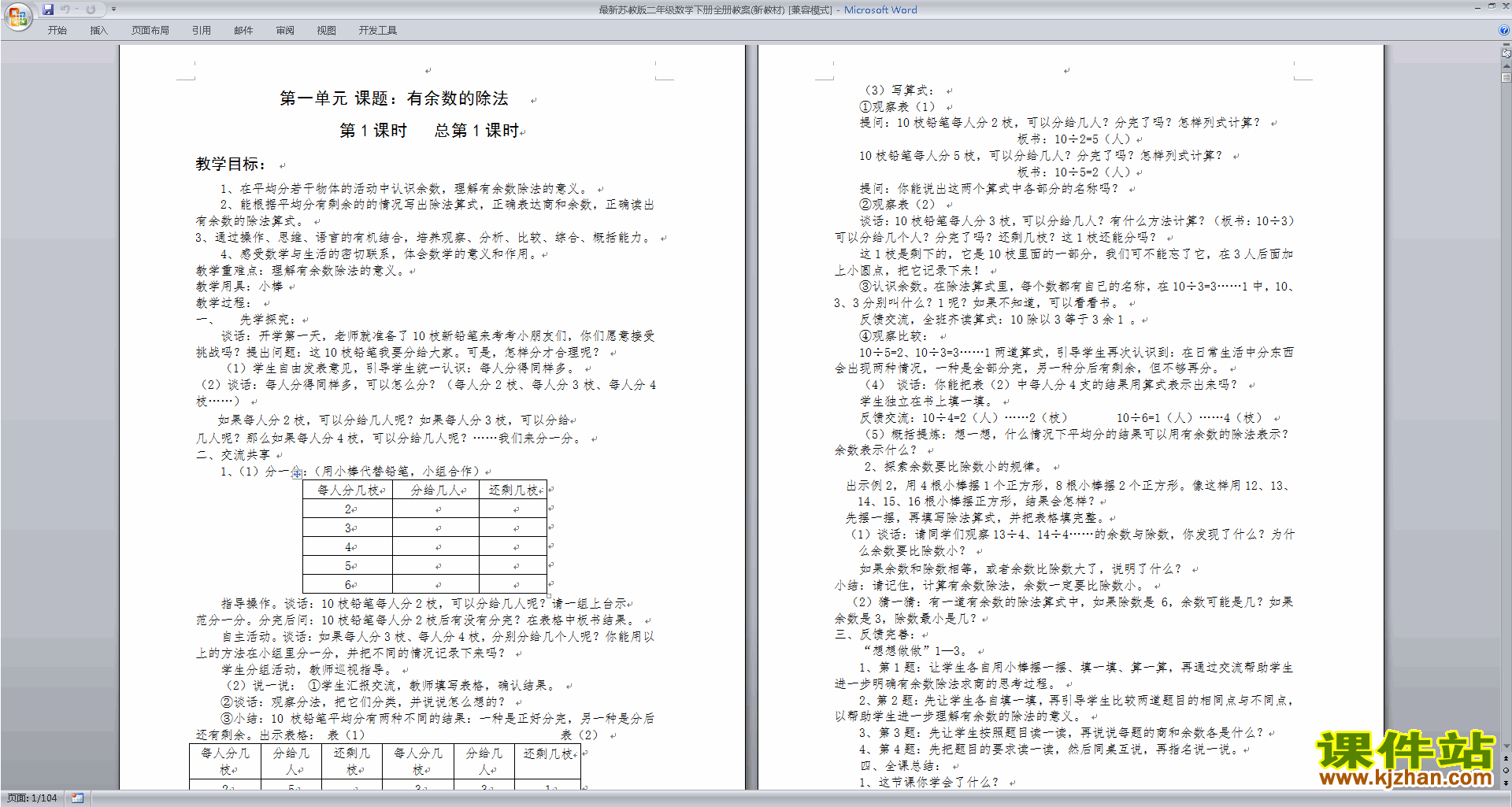The image size is (1512, 807).
Task: Click the cell containing 6 in first table
Action: point(347,585)
